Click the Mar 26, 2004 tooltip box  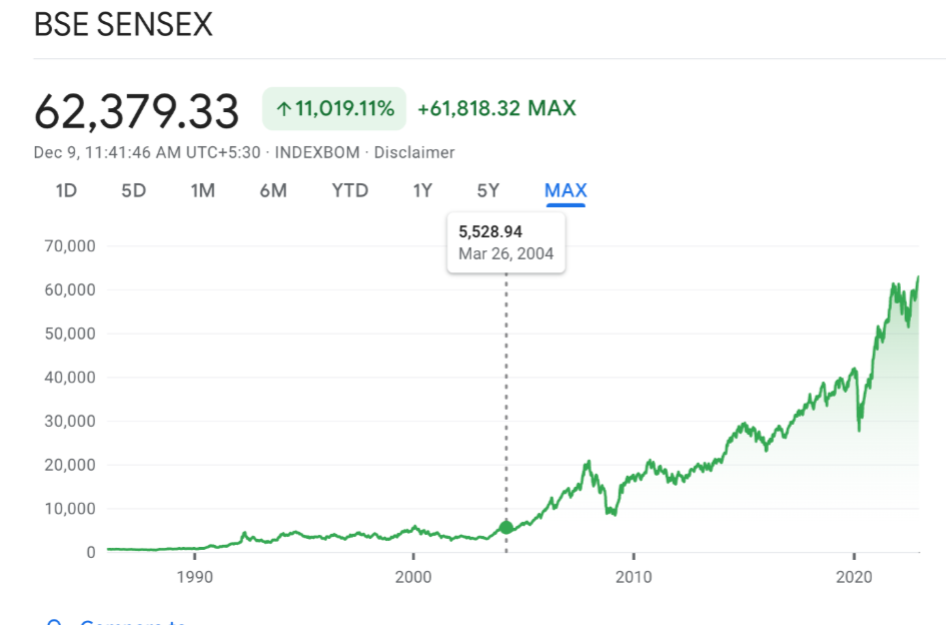point(506,243)
